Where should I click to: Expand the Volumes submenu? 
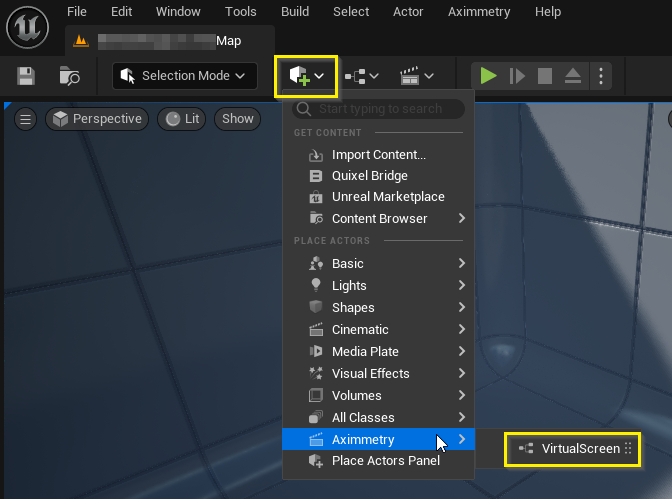[x=378, y=396]
